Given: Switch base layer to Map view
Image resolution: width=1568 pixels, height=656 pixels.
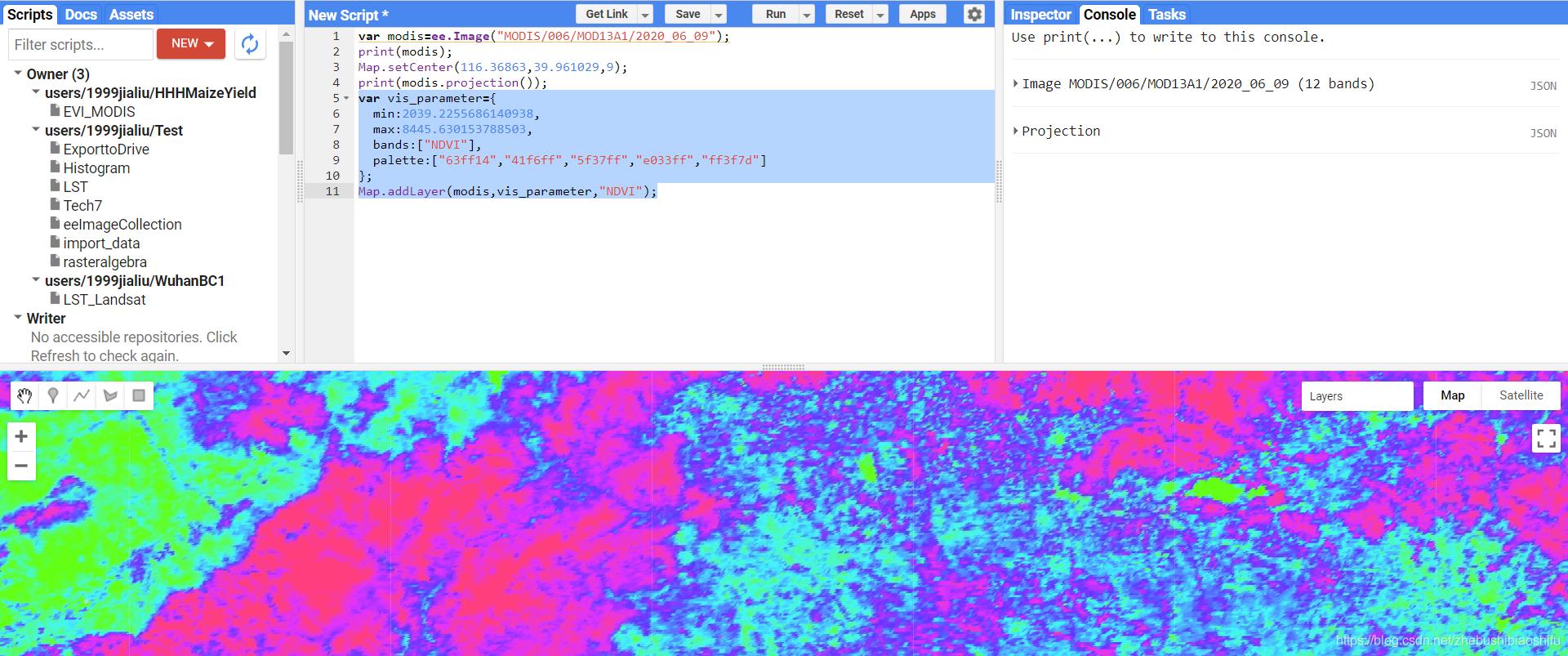Looking at the screenshot, I should [x=1452, y=395].
